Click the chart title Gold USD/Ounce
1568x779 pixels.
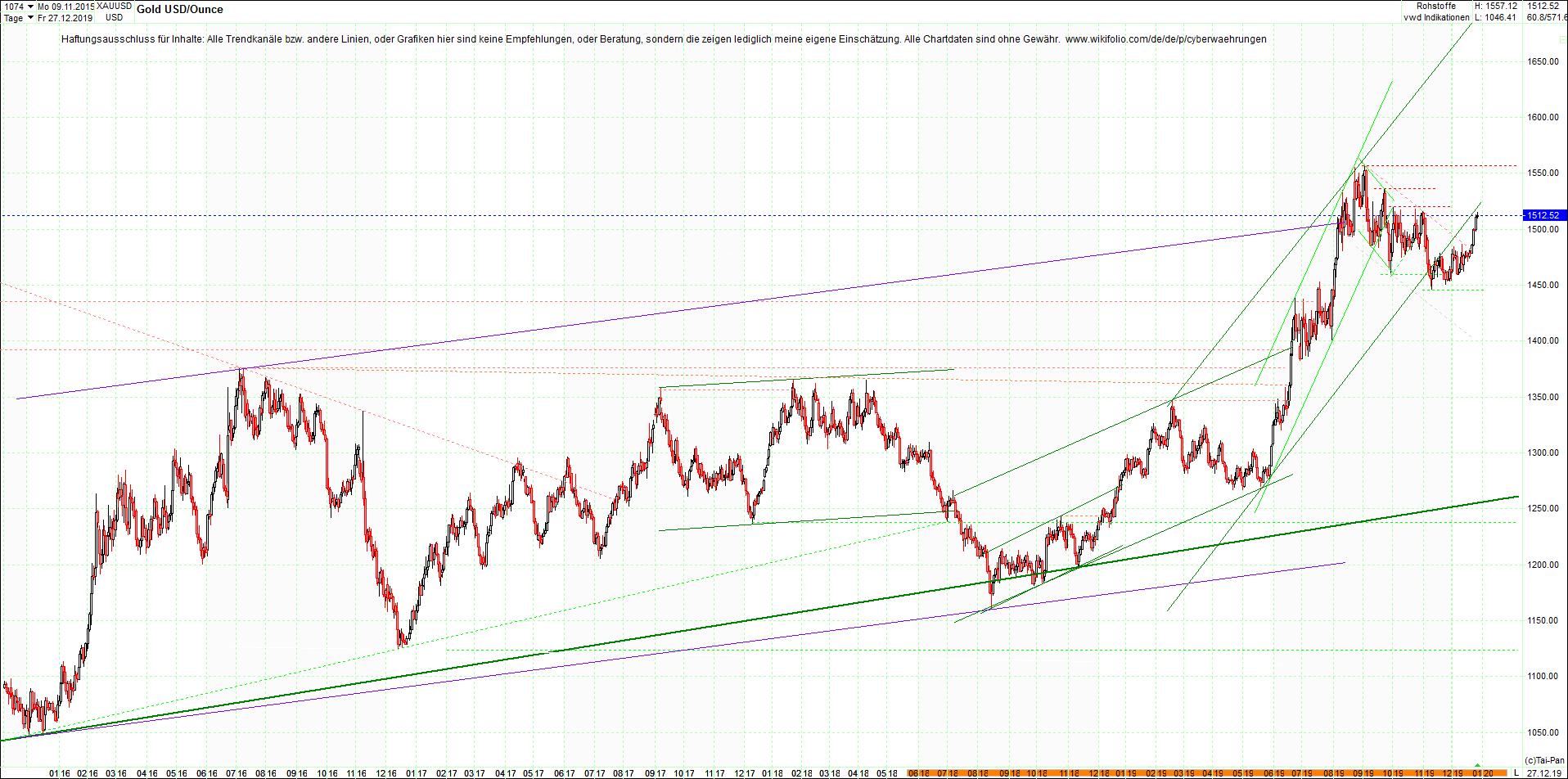pos(181,10)
